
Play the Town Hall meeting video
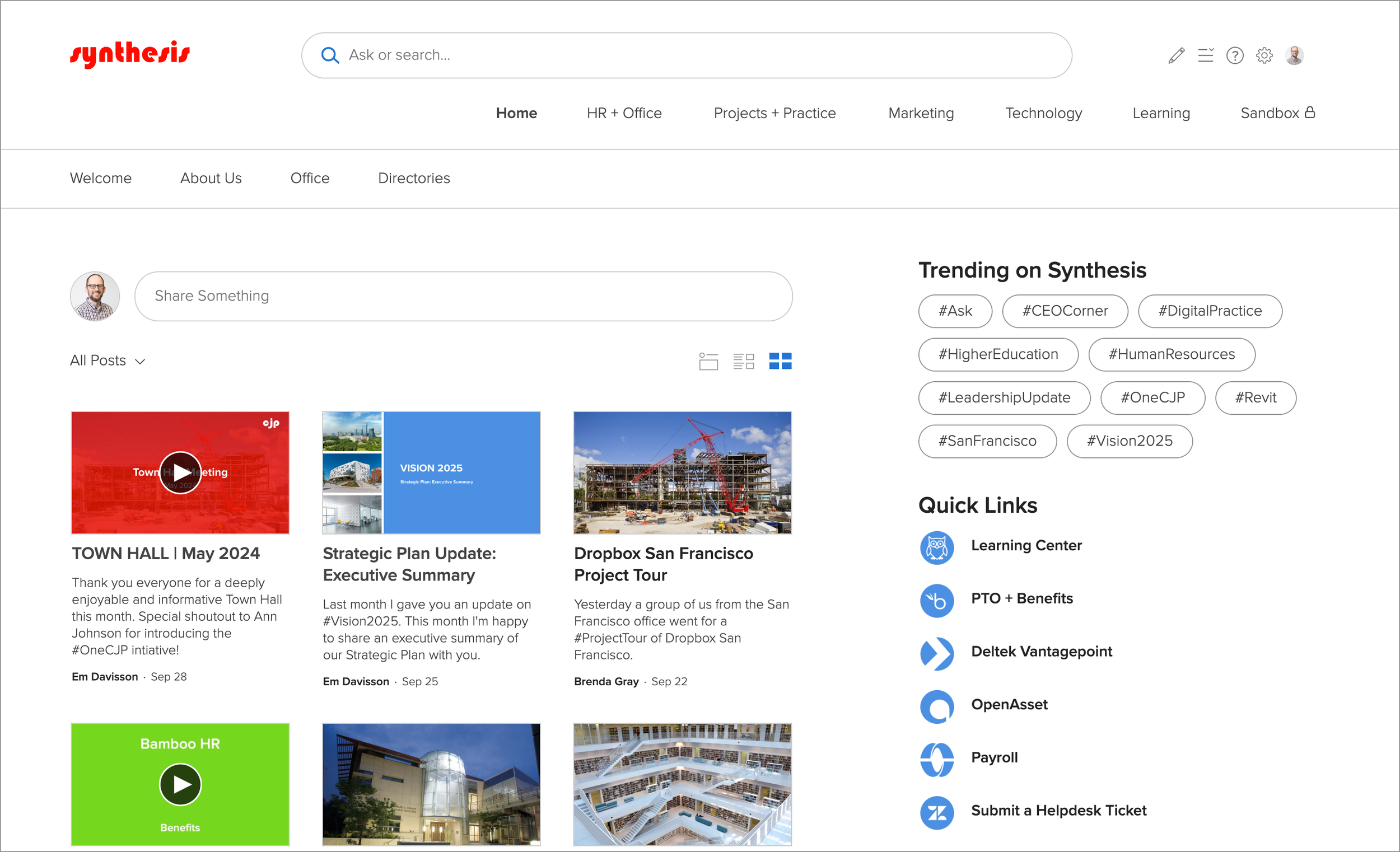pyautogui.click(x=180, y=472)
